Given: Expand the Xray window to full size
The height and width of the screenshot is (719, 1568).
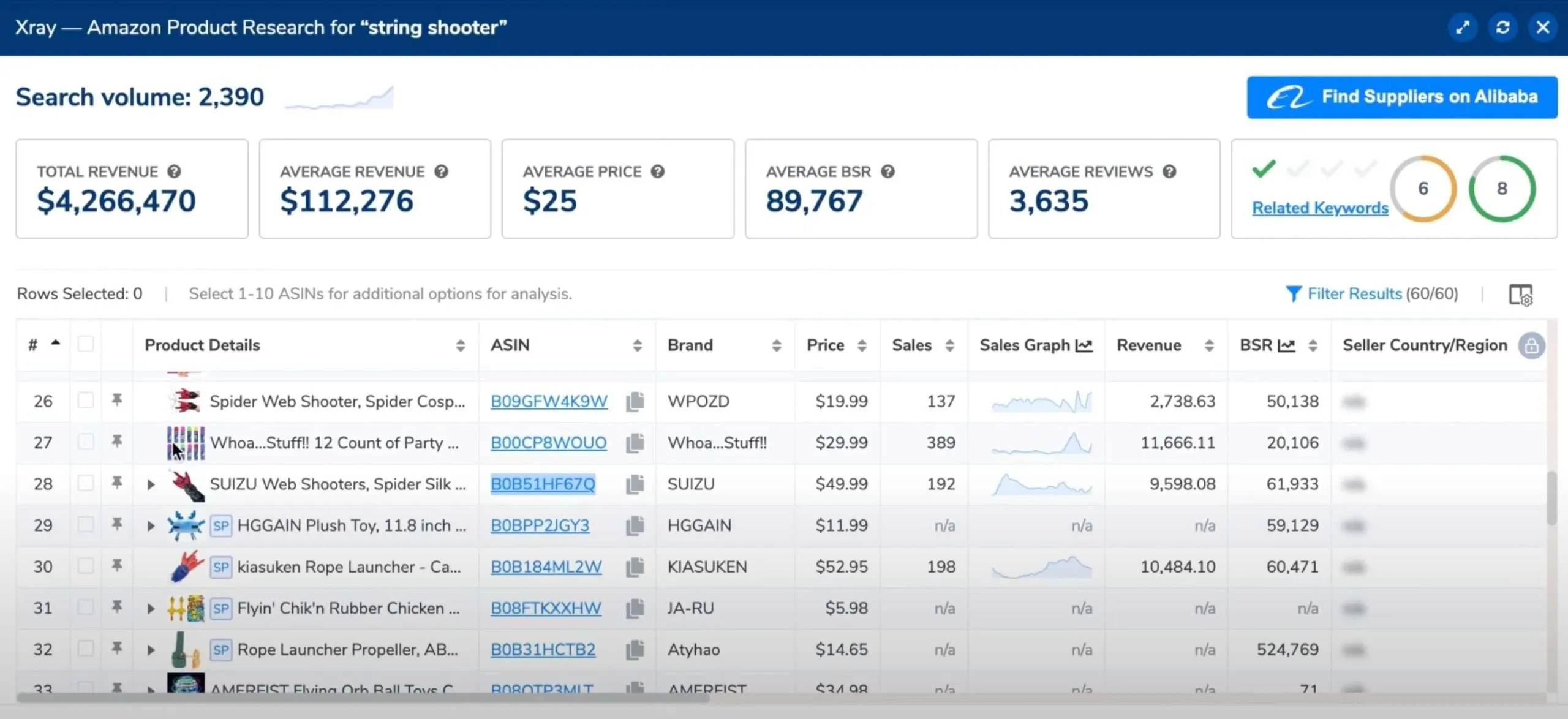Looking at the screenshot, I should [1463, 28].
